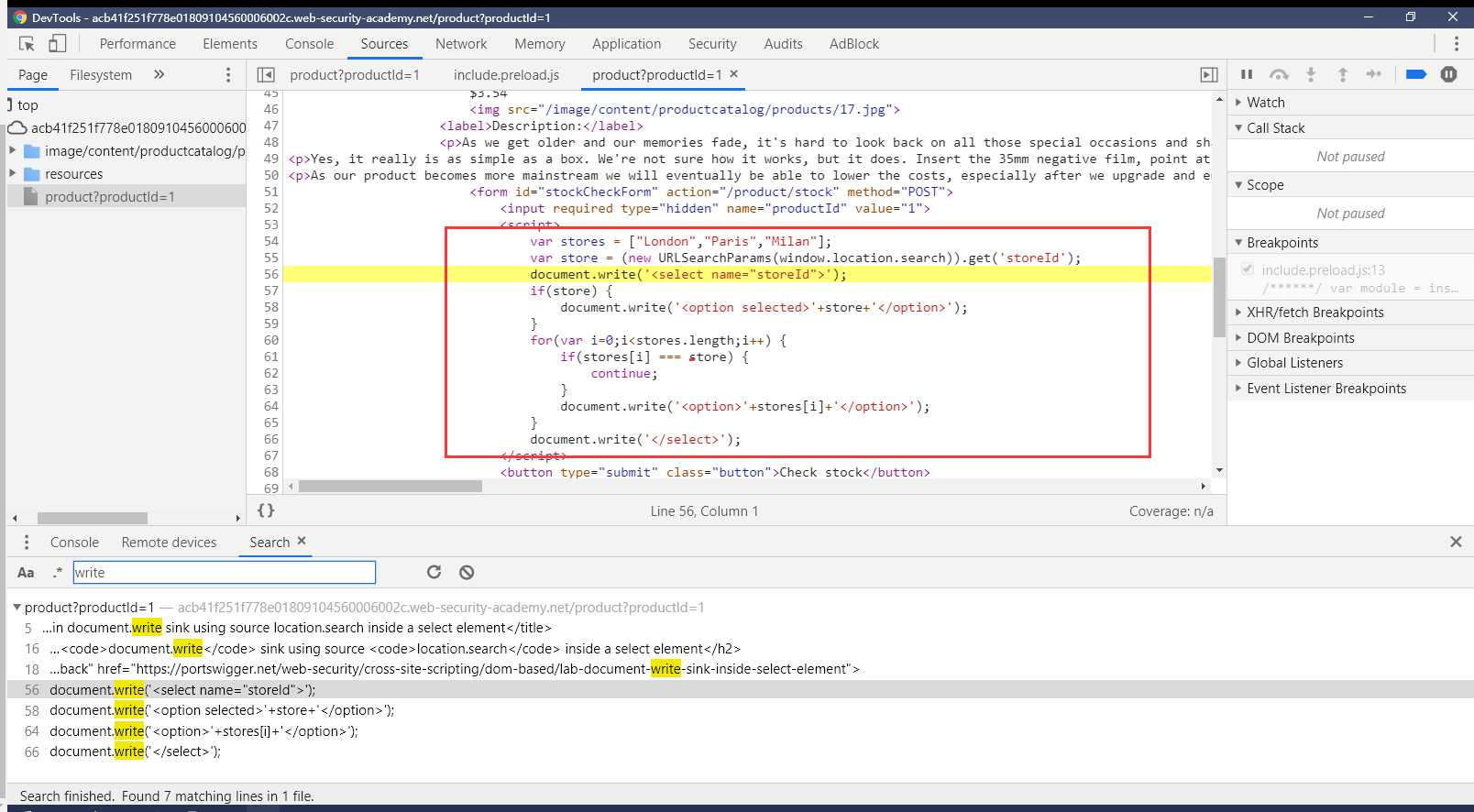
Task: Open the Console panel tab
Action: point(309,43)
